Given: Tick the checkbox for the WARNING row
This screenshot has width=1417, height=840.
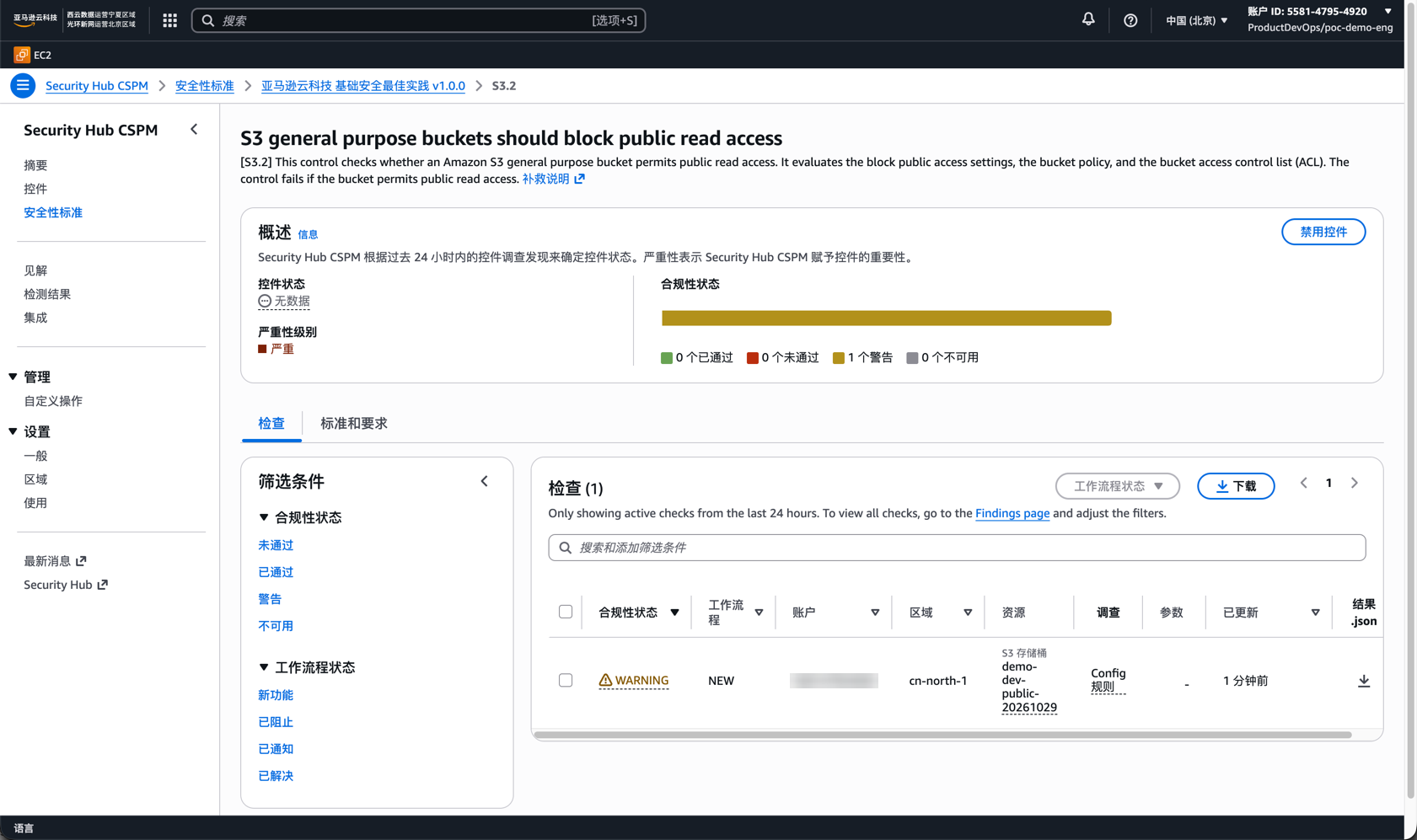Looking at the screenshot, I should [x=566, y=680].
